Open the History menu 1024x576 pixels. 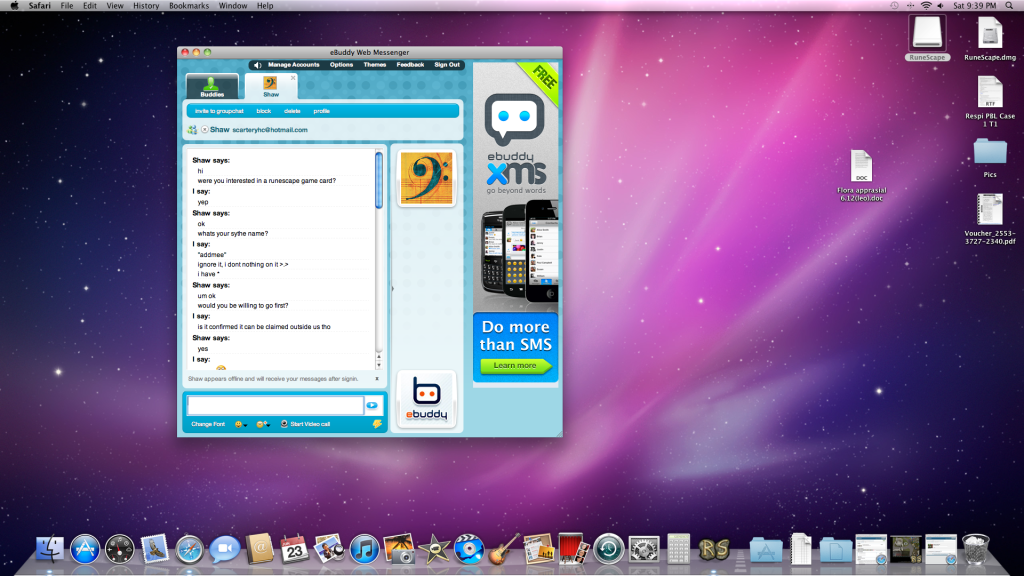[146, 5]
